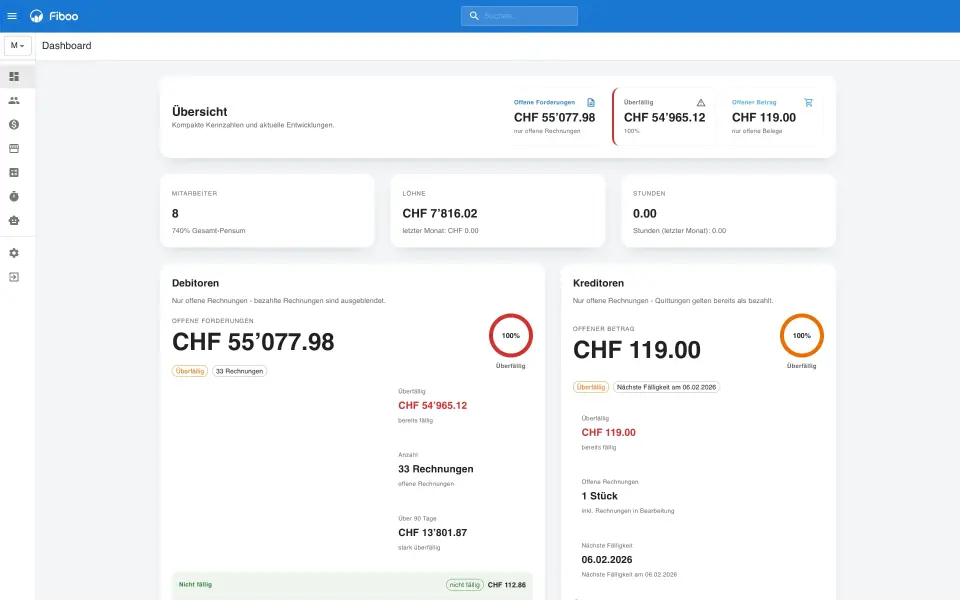This screenshot has height=600, width=960.
Task: Open the Dashboard grid icon in the sidebar
Action: (x=14, y=76)
